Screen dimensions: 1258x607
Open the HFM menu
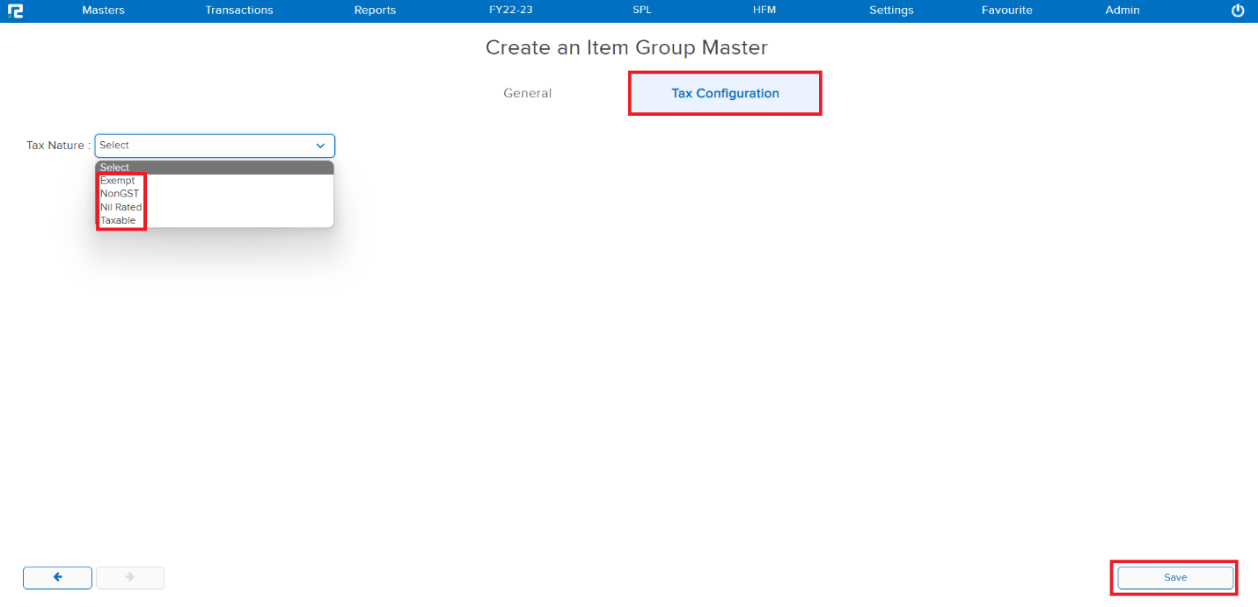coord(764,10)
